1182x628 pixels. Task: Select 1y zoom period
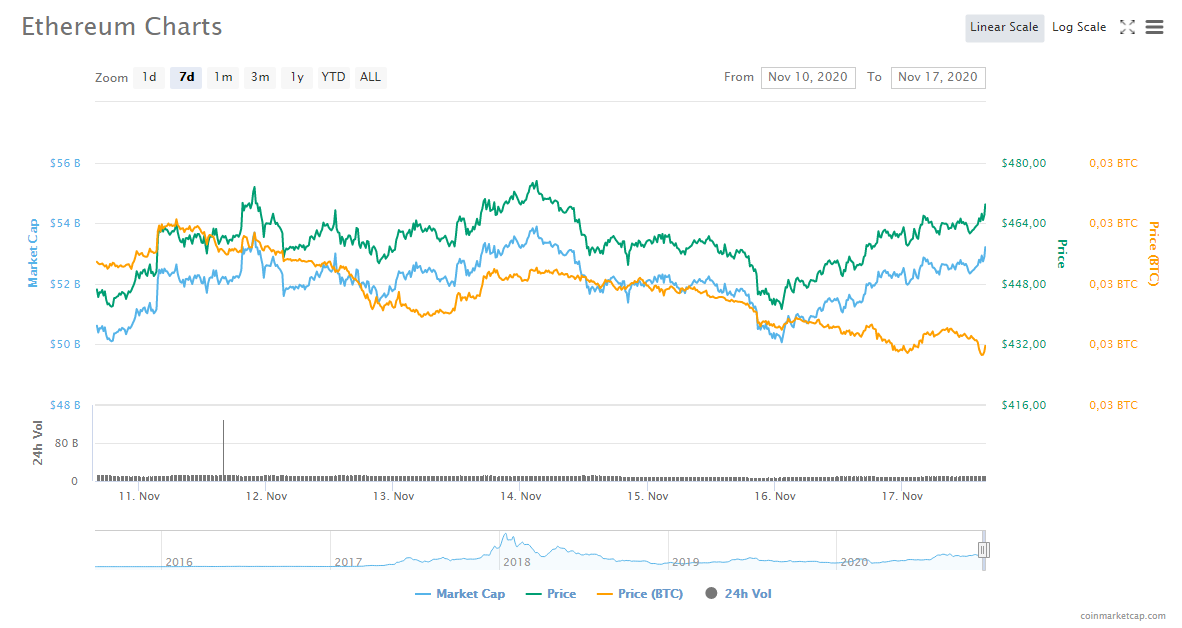(297, 77)
